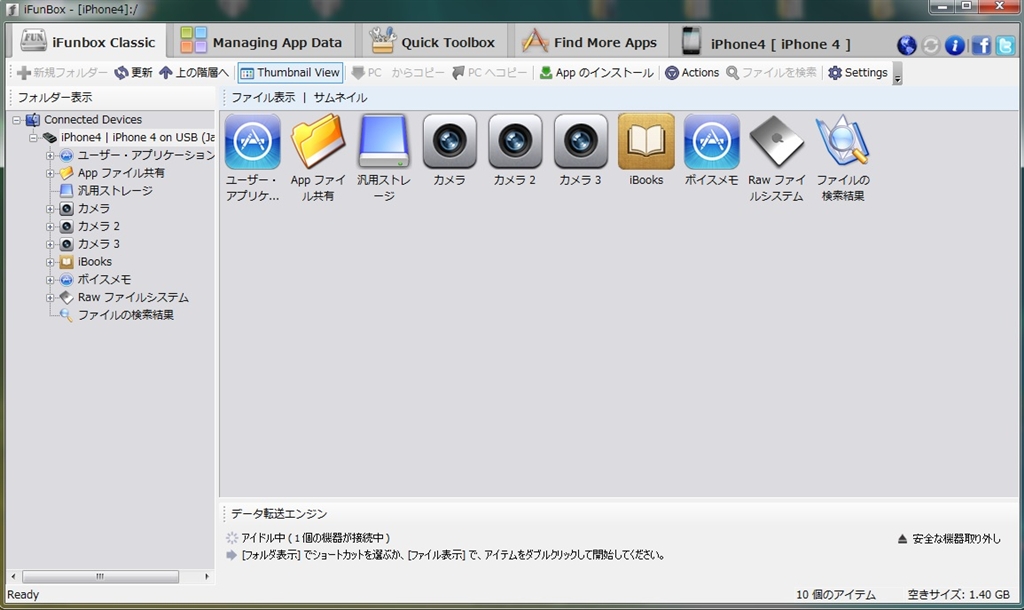Click the 空きサイズ: 1.40 GB status text
Viewport: 1024px width, 610px height.
959,594
